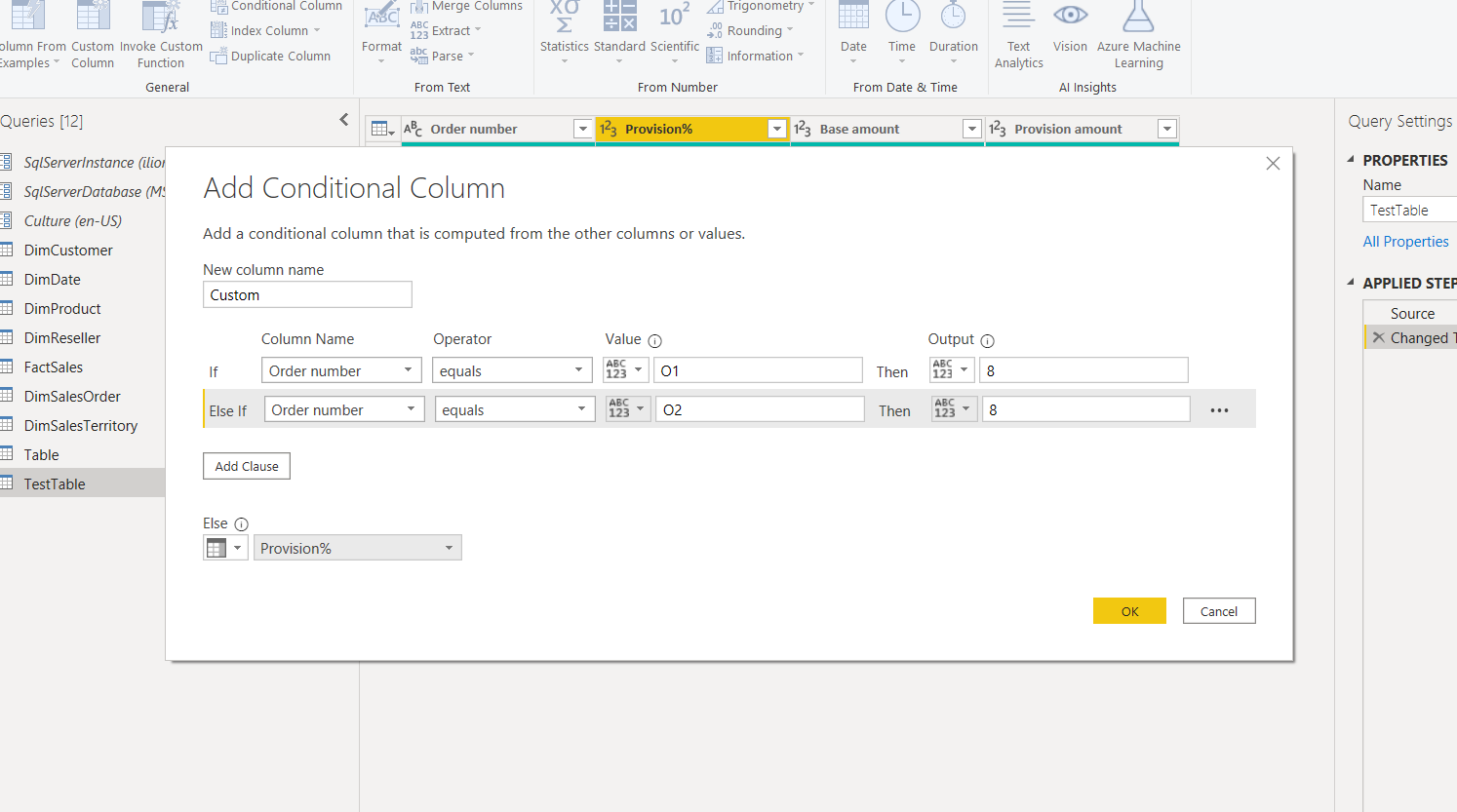The width and height of the screenshot is (1457, 812).
Task: Click table options icon in grid corner
Action: tap(382, 130)
